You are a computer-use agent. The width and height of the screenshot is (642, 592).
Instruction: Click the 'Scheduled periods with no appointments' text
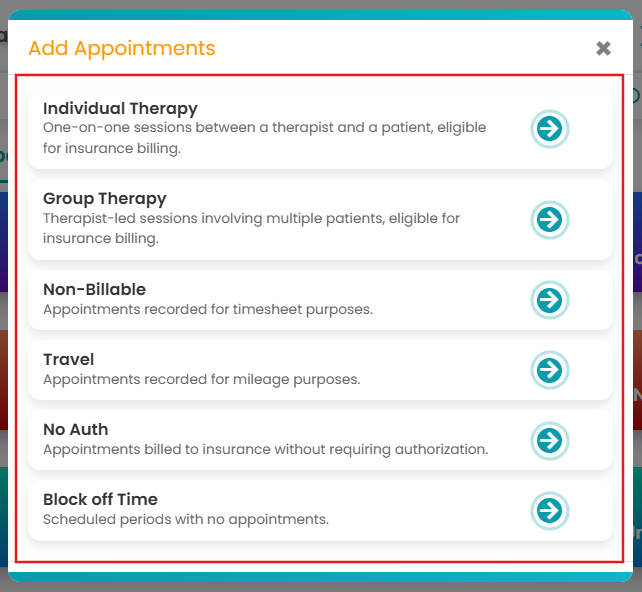click(x=186, y=519)
